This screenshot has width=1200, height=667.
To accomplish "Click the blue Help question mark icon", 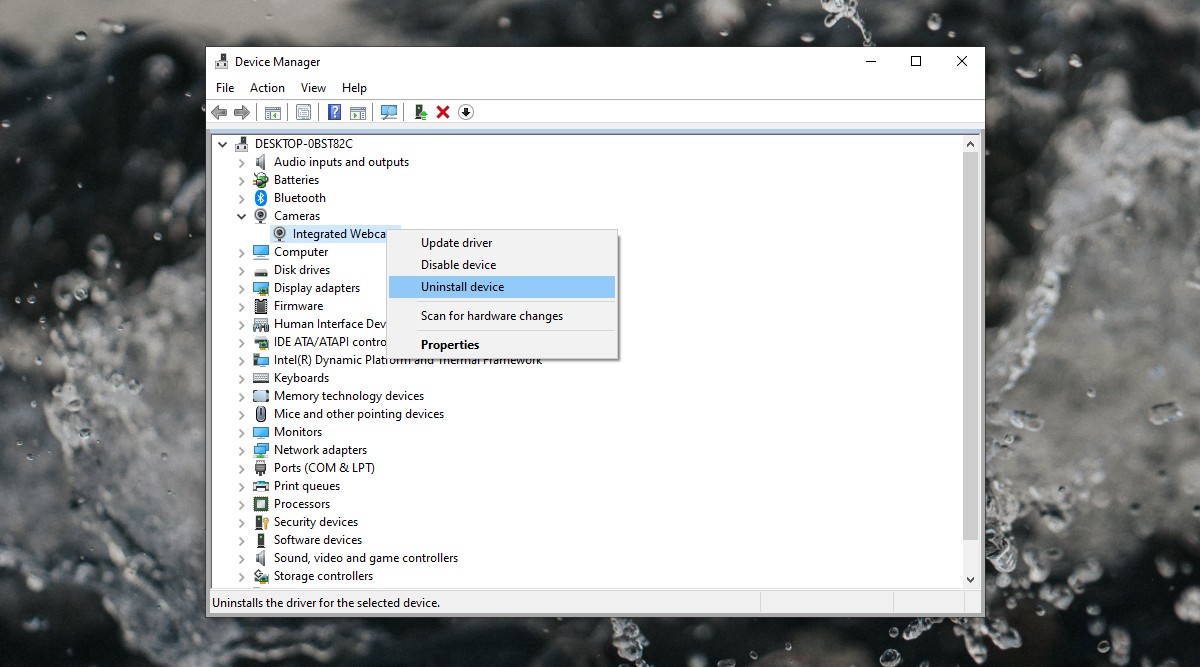I will [335, 112].
